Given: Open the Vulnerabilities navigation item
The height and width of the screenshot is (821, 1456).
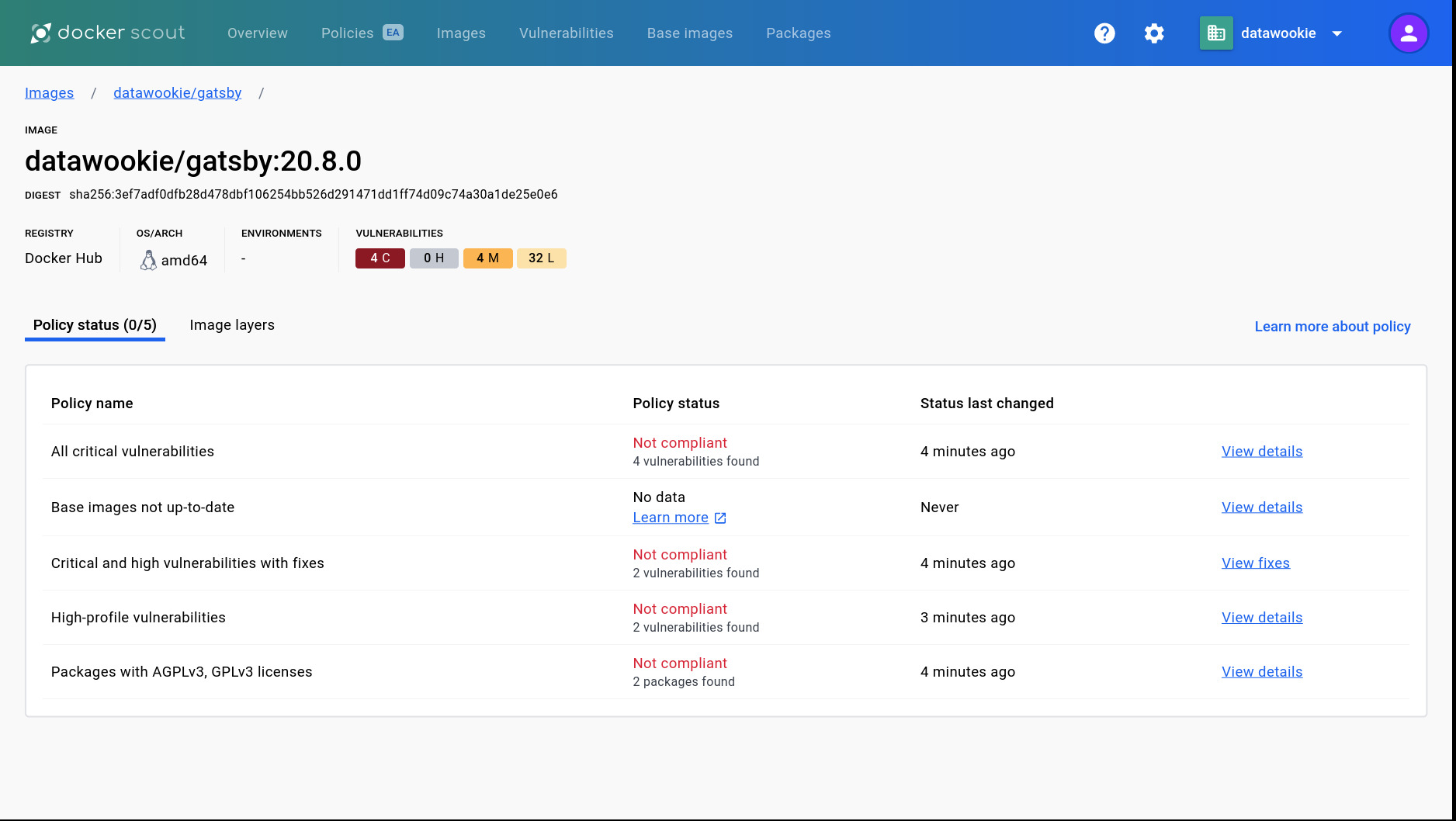Looking at the screenshot, I should (566, 33).
